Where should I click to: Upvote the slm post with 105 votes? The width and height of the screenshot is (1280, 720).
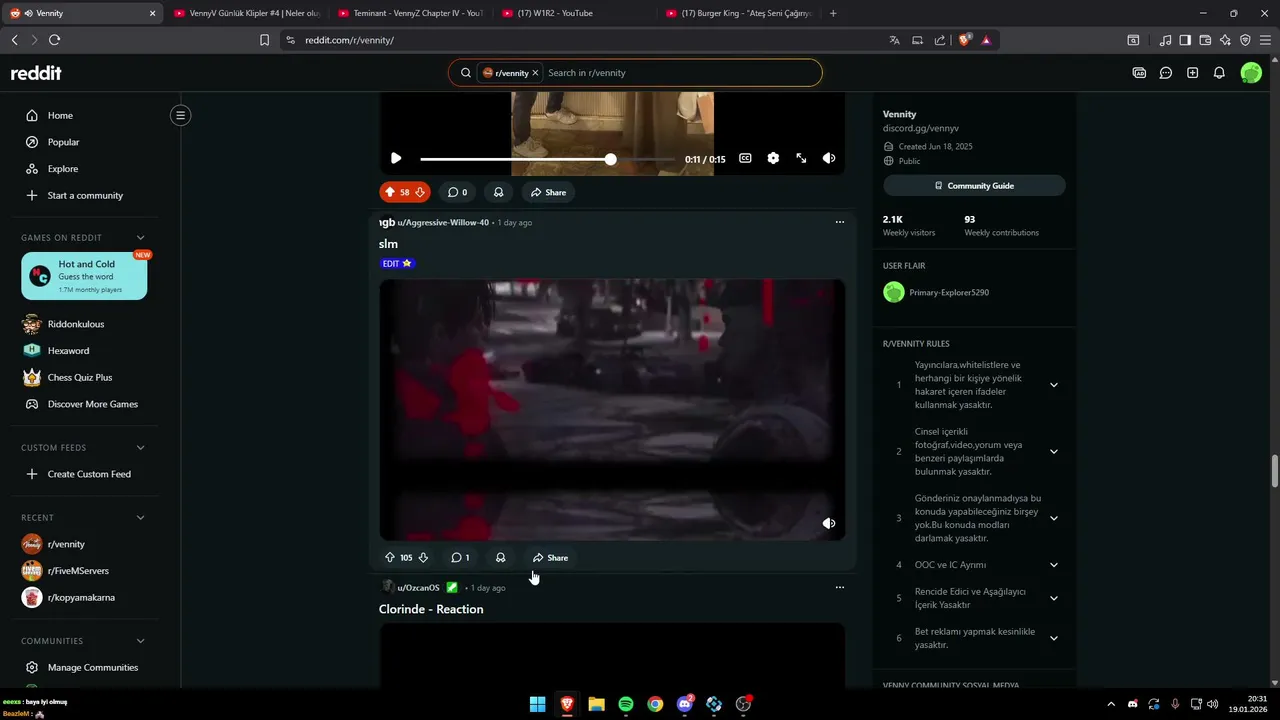390,558
